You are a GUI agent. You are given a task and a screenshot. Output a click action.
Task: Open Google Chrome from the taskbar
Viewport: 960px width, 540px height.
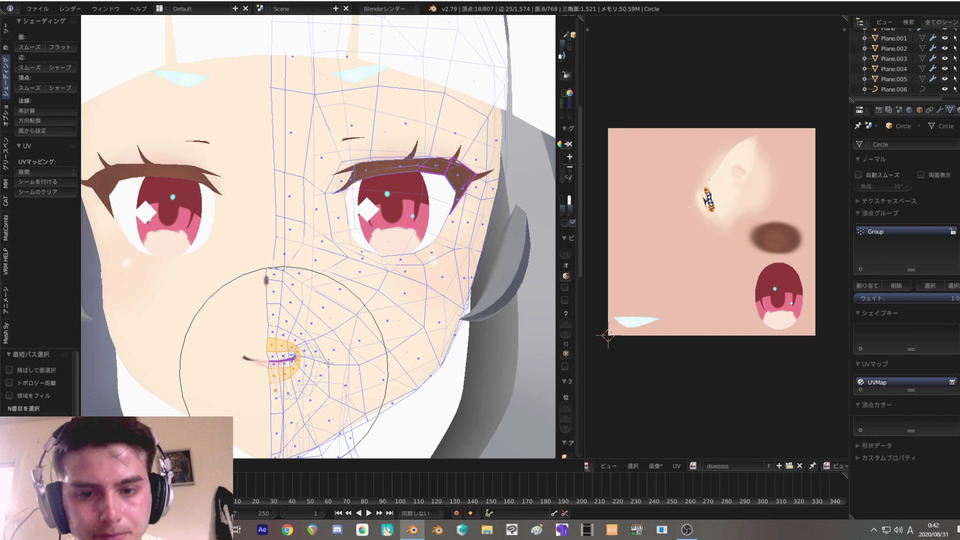click(x=288, y=529)
